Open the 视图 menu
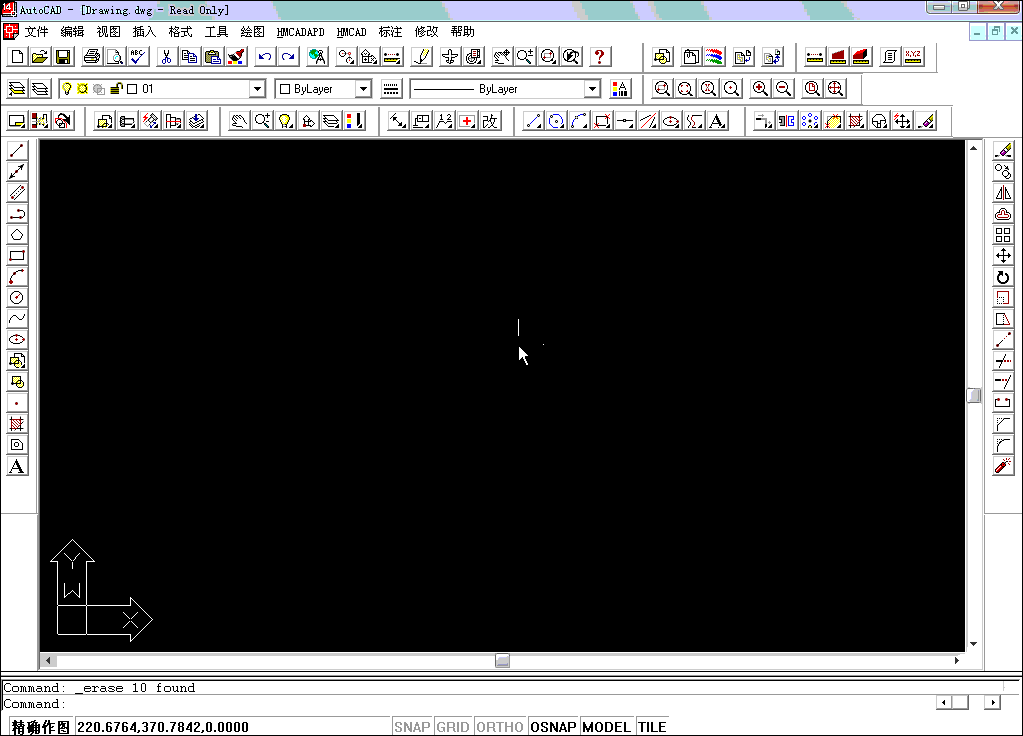This screenshot has width=1023, height=736. pos(108,32)
